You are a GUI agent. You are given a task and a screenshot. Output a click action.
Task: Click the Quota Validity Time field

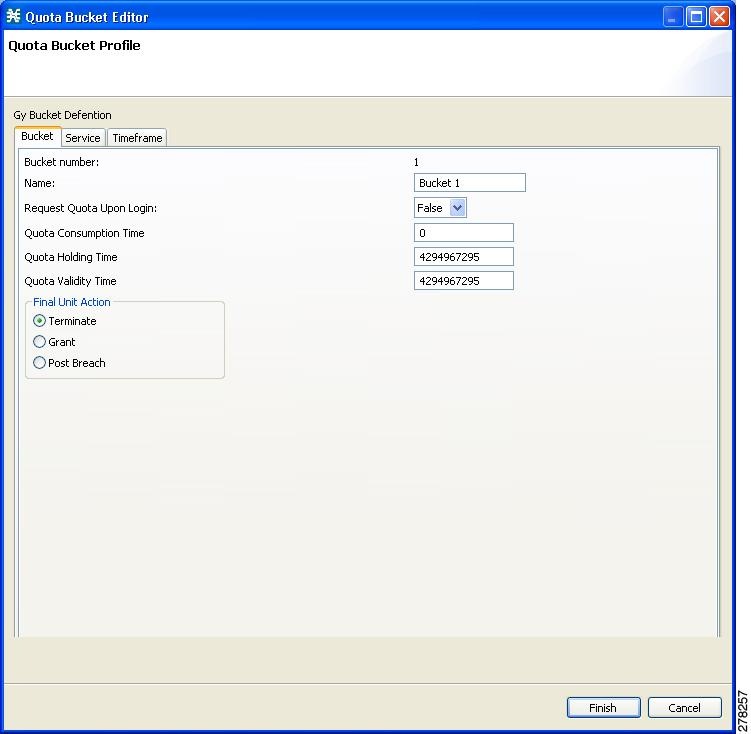[464, 281]
